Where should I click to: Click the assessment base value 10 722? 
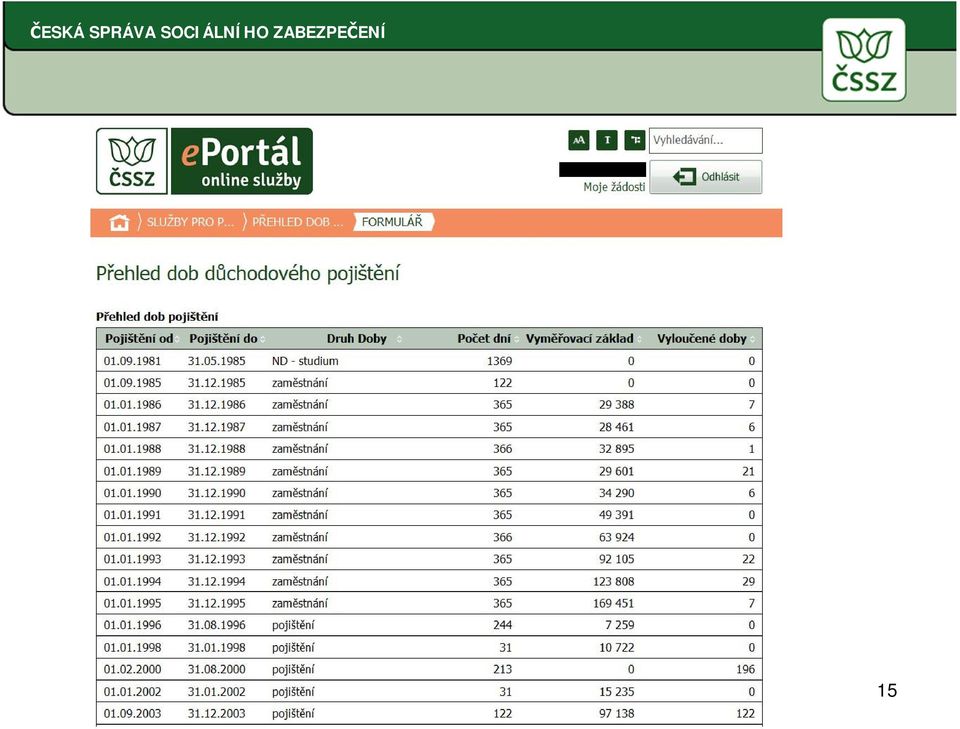click(x=617, y=648)
